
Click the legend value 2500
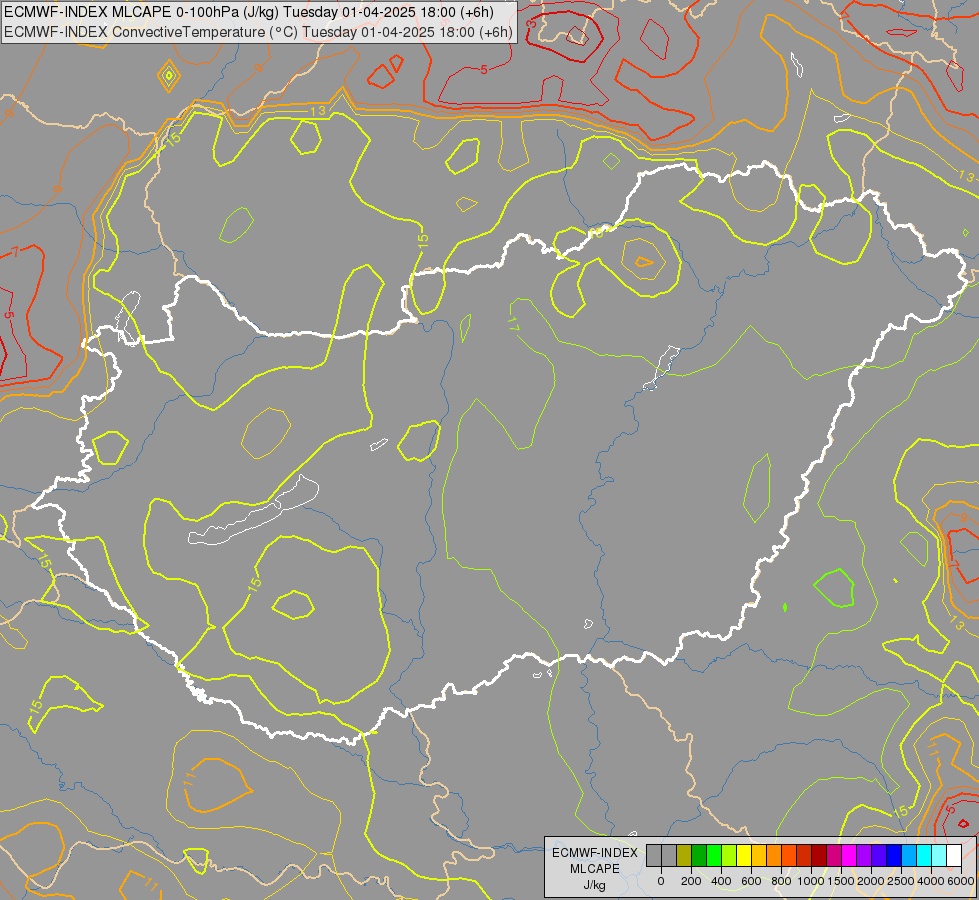click(x=901, y=881)
